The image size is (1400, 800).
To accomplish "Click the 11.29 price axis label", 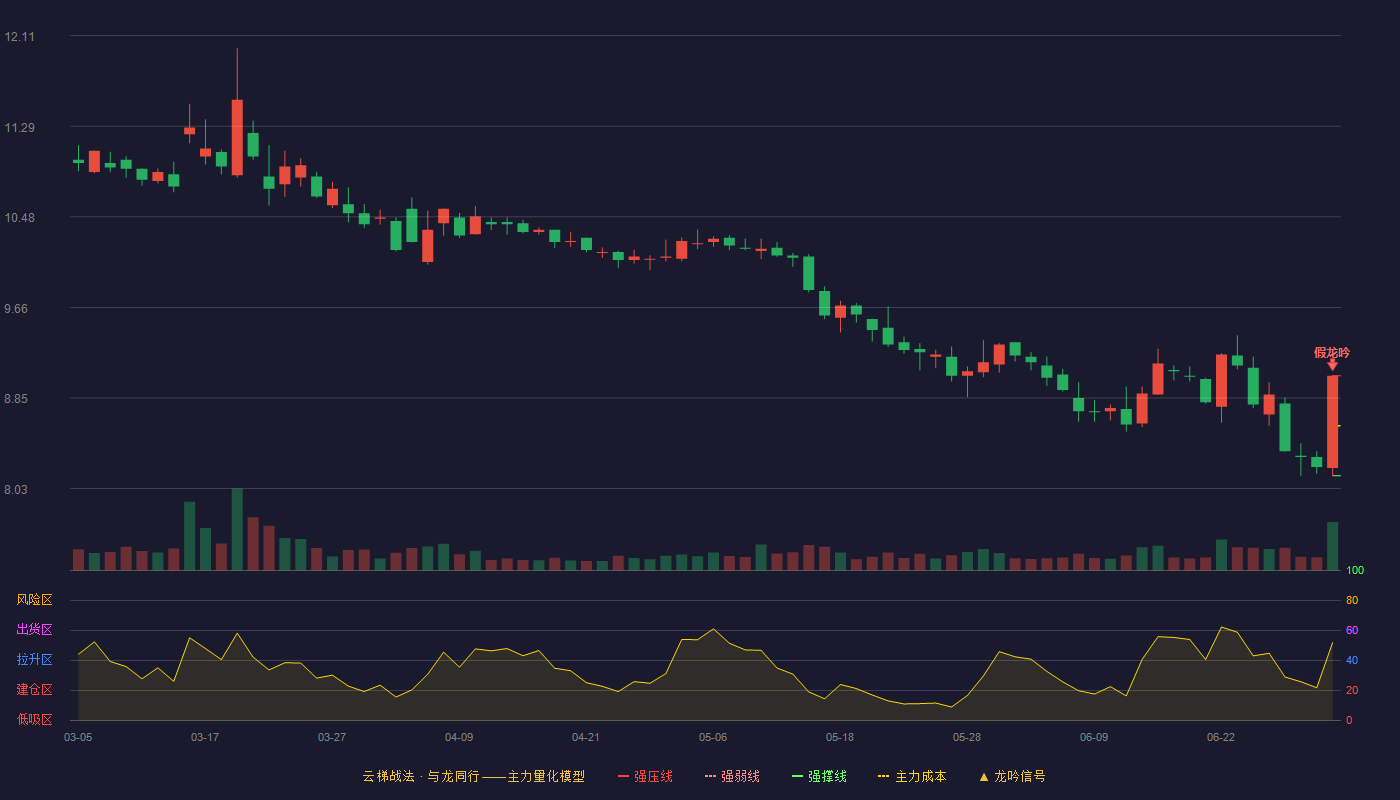I will [19, 128].
